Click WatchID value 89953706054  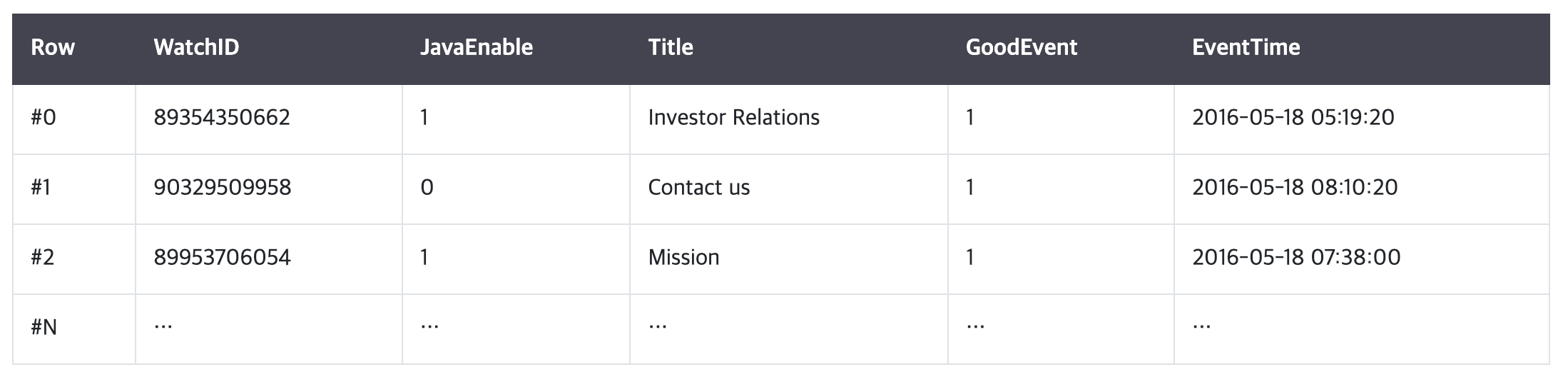click(x=222, y=258)
